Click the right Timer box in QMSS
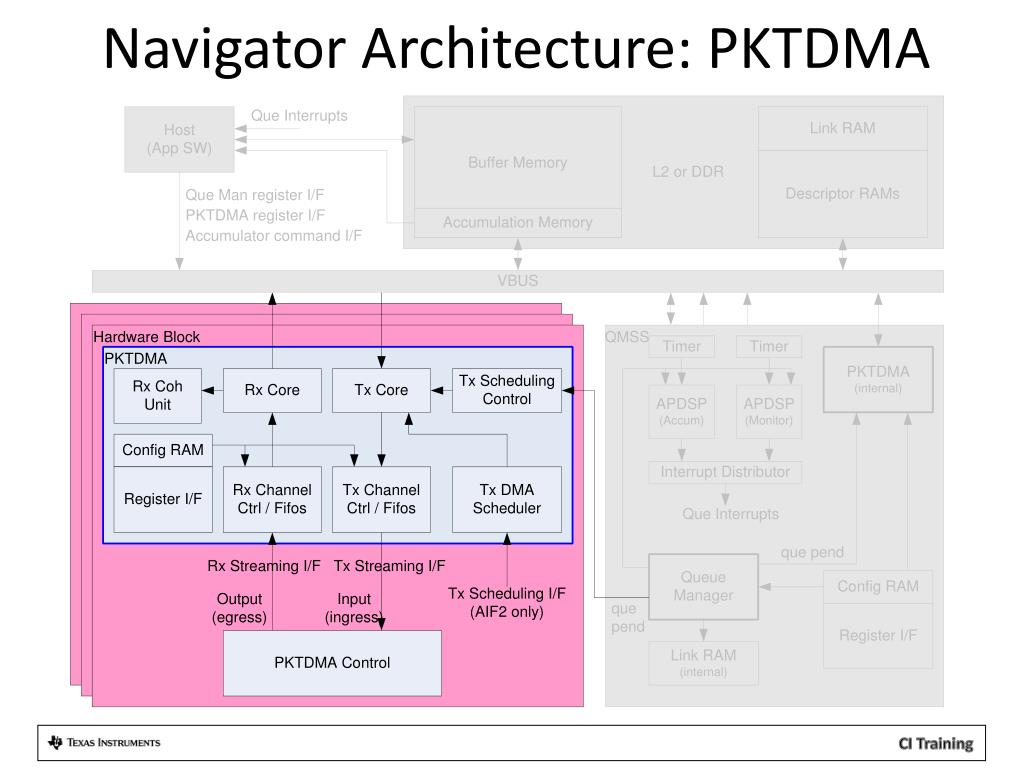 pyautogui.click(x=769, y=346)
